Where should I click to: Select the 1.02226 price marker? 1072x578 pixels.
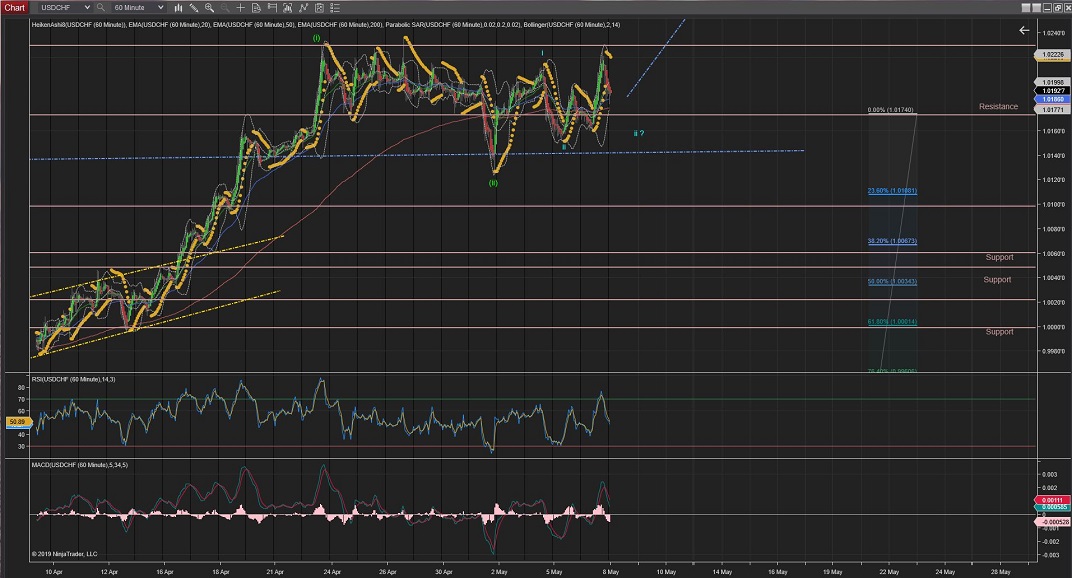1053,55
